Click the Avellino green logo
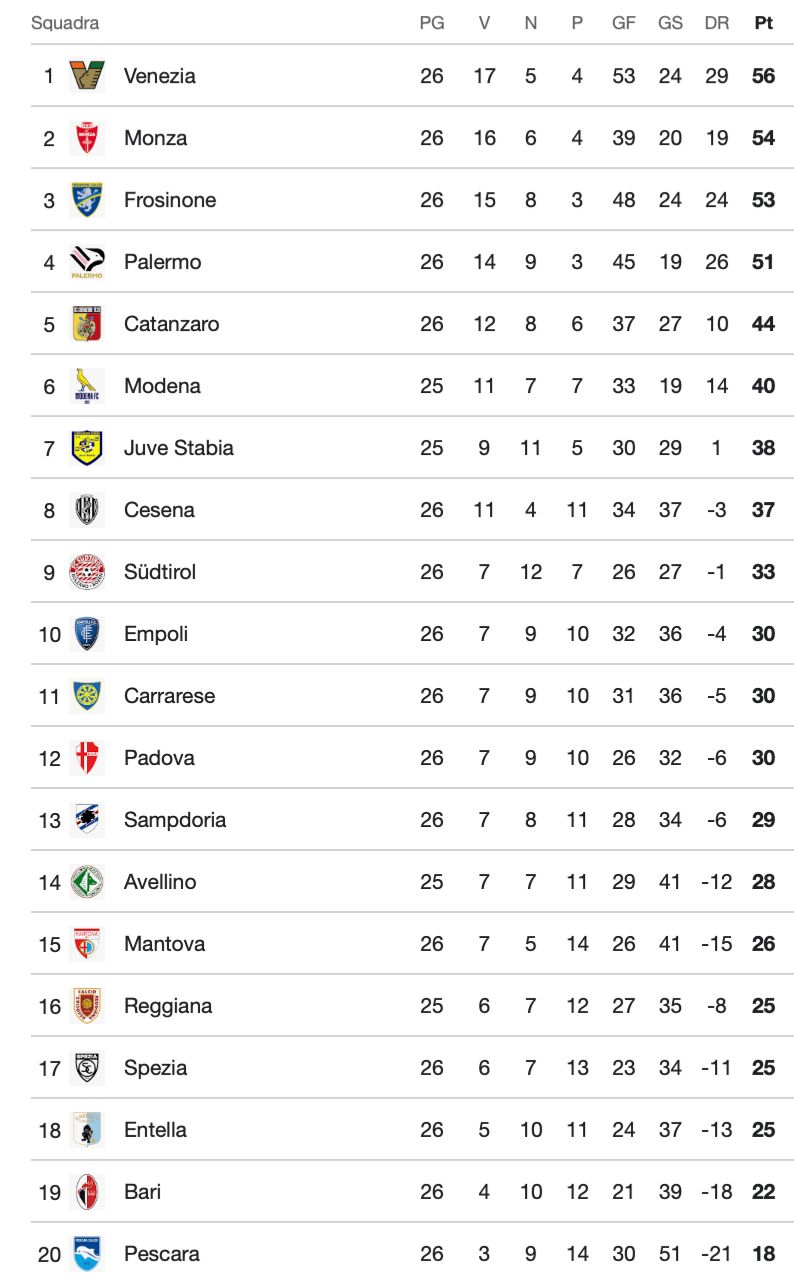Image resolution: width=794 pixels, height=1280 pixels. click(x=87, y=882)
